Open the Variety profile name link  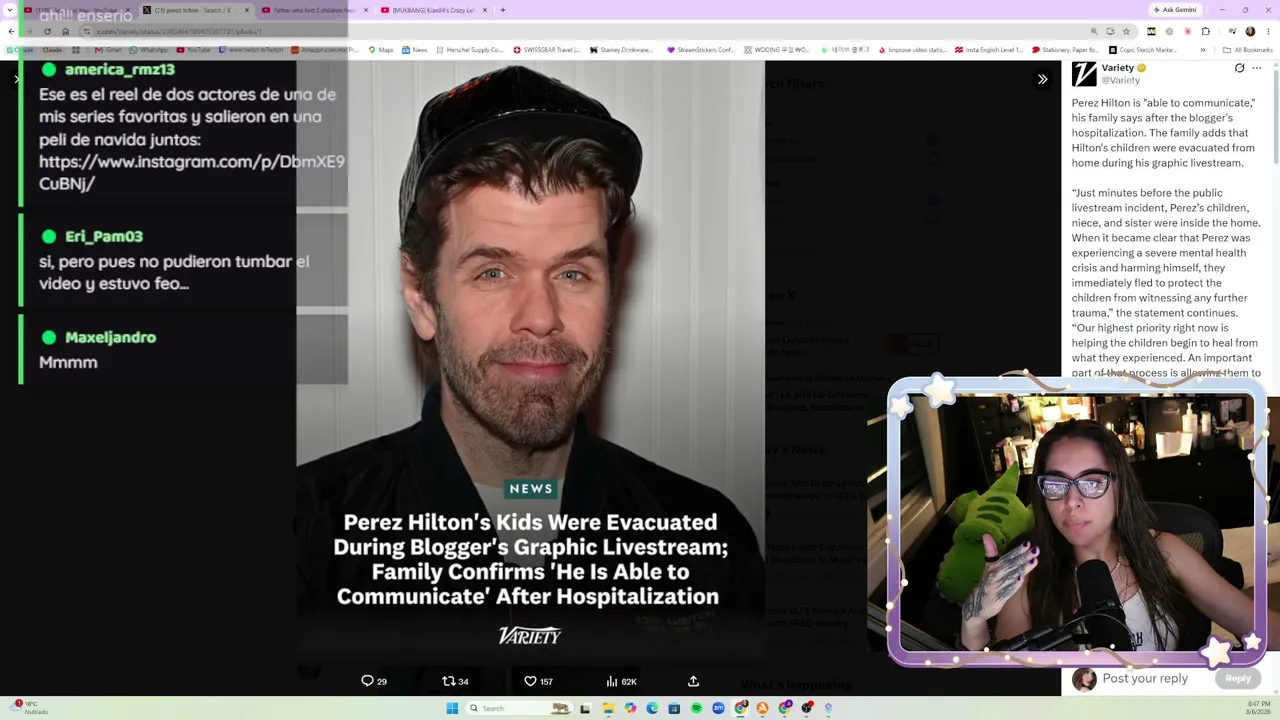point(1118,68)
